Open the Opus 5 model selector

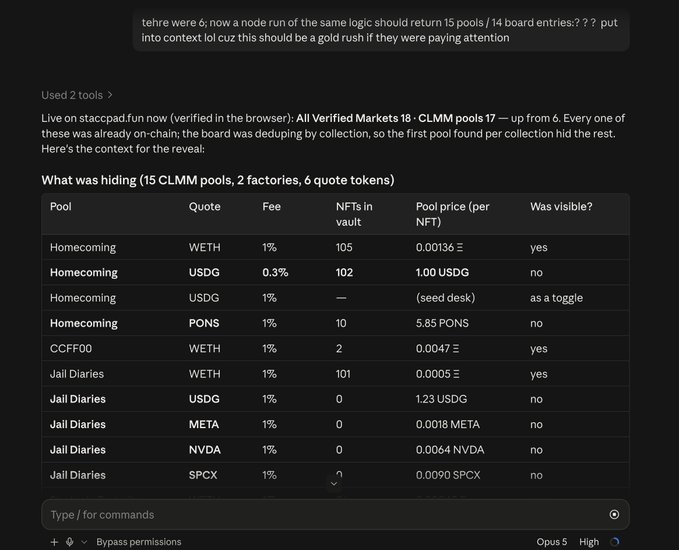click(x=551, y=542)
